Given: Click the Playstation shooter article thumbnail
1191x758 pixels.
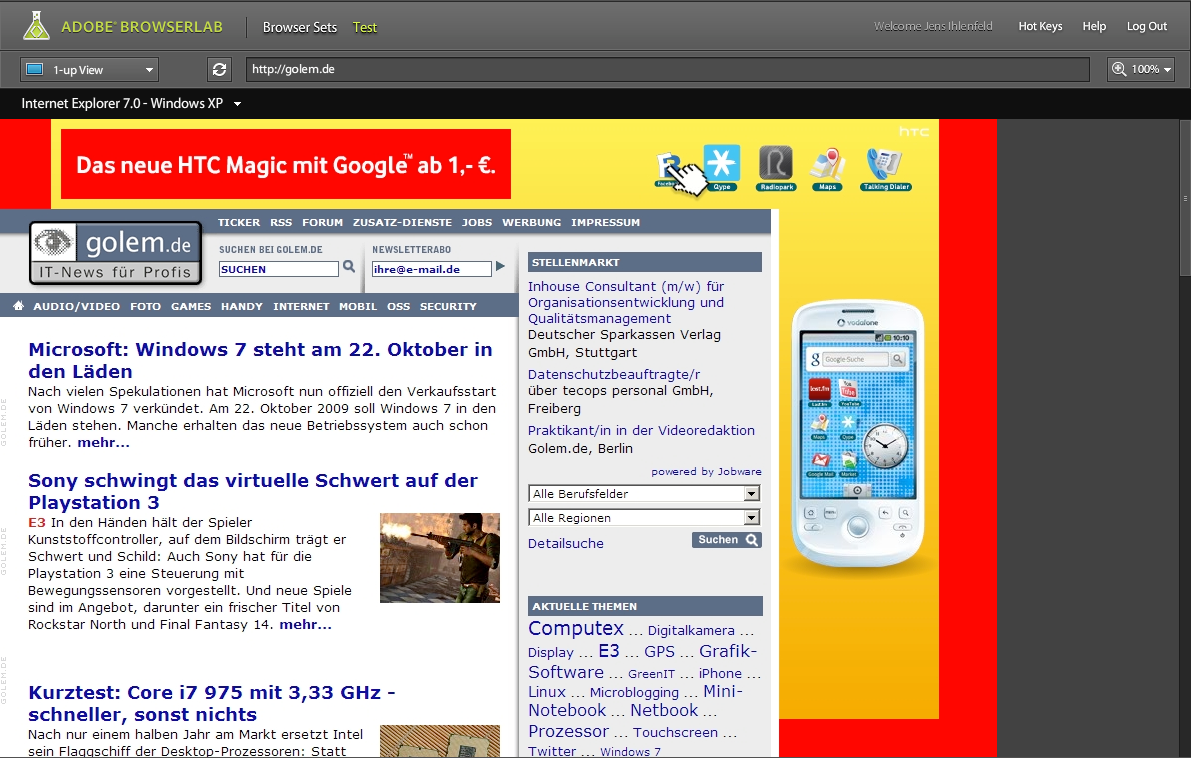Looking at the screenshot, I should pos(440,557).
